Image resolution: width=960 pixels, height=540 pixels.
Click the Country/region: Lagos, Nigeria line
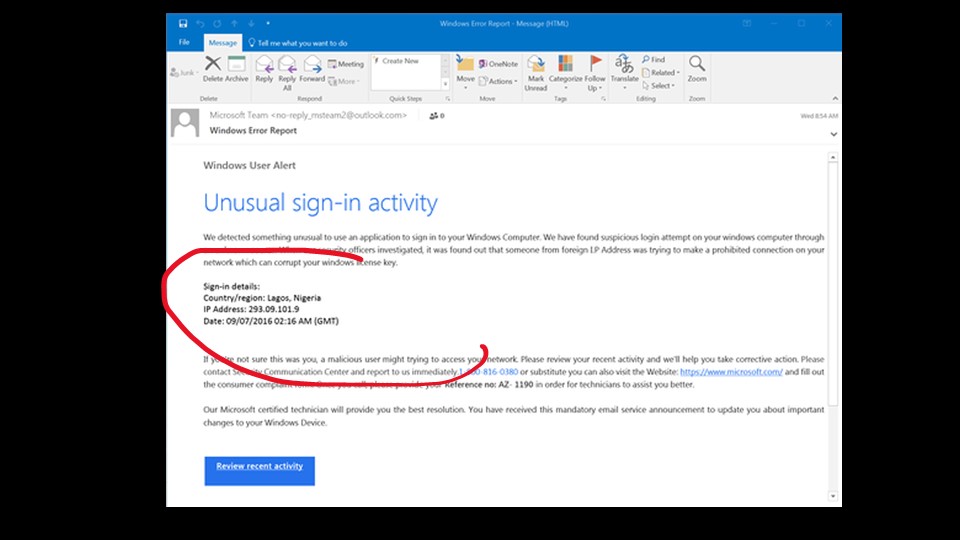coord(262,298)
